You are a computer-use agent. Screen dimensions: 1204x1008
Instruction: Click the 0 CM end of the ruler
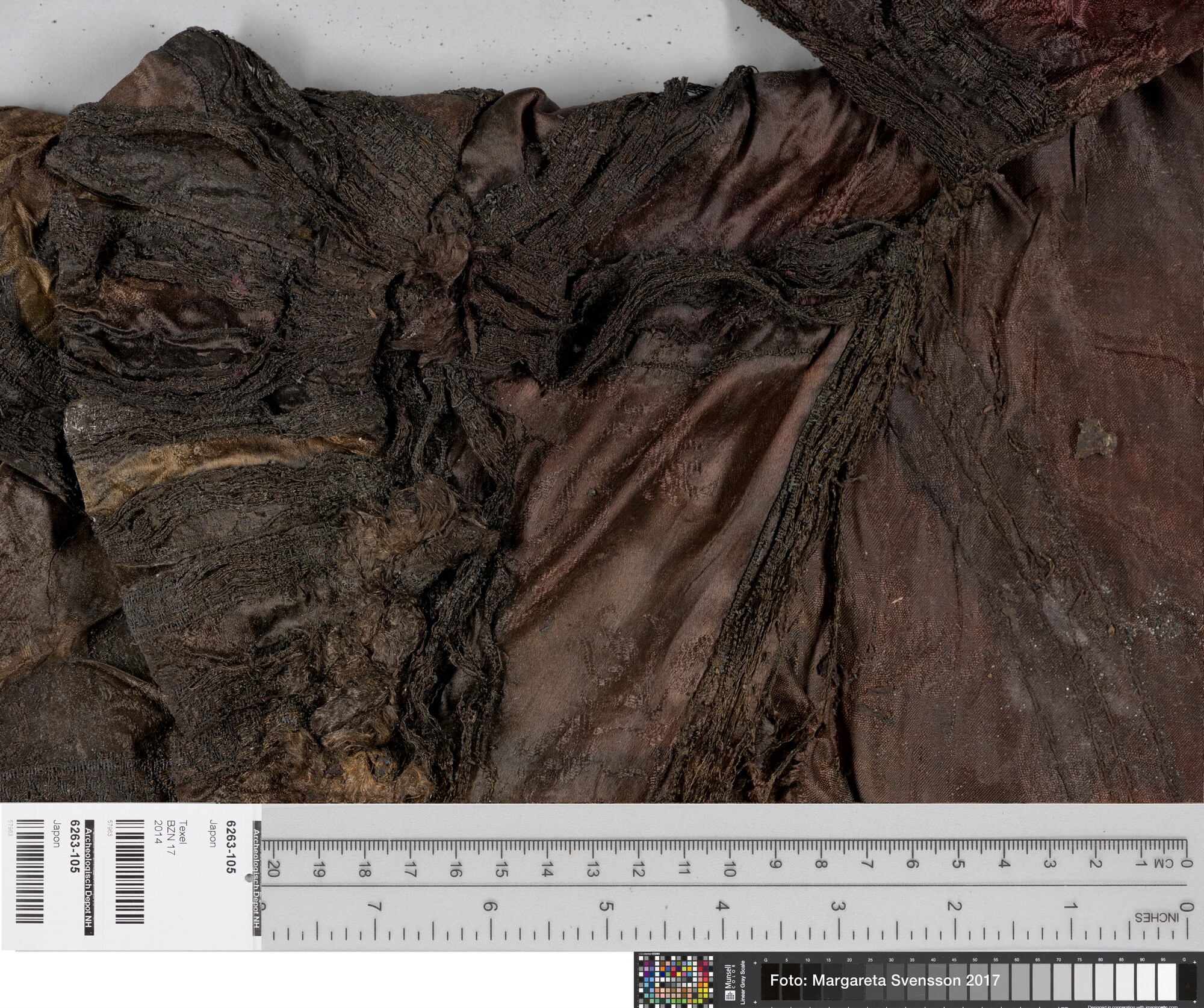click(1184, 864)
